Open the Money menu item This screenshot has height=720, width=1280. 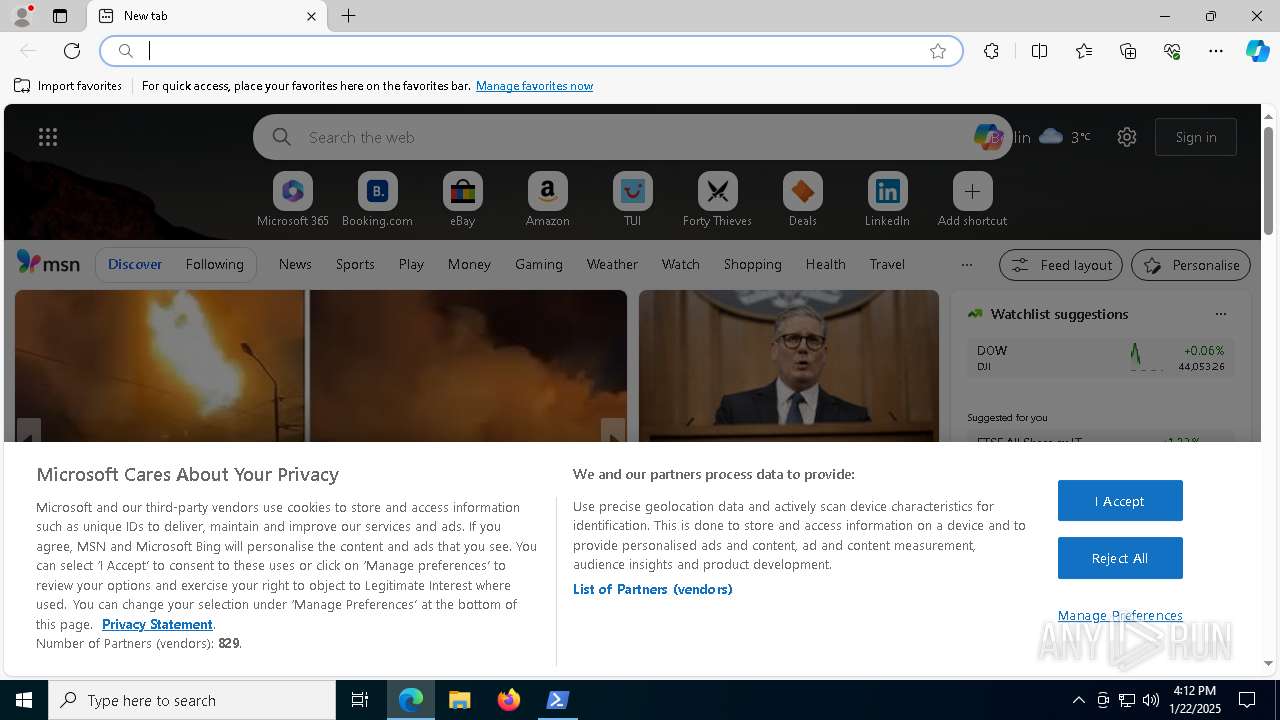469,264
